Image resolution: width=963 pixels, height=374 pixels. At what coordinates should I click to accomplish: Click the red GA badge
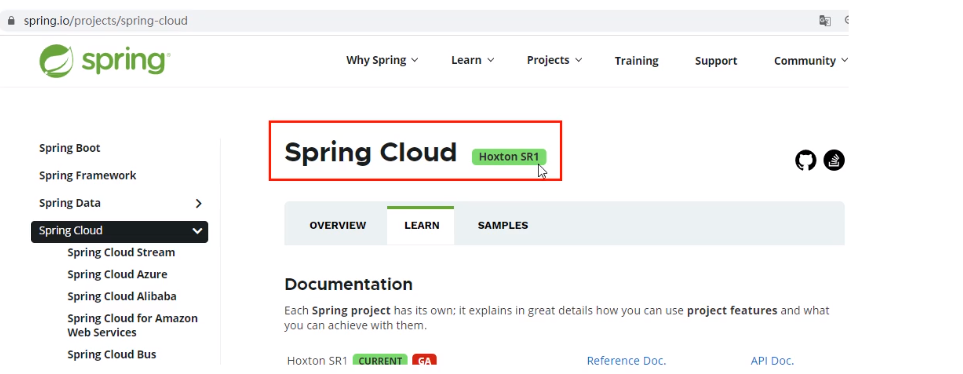[x=424, y=361]
